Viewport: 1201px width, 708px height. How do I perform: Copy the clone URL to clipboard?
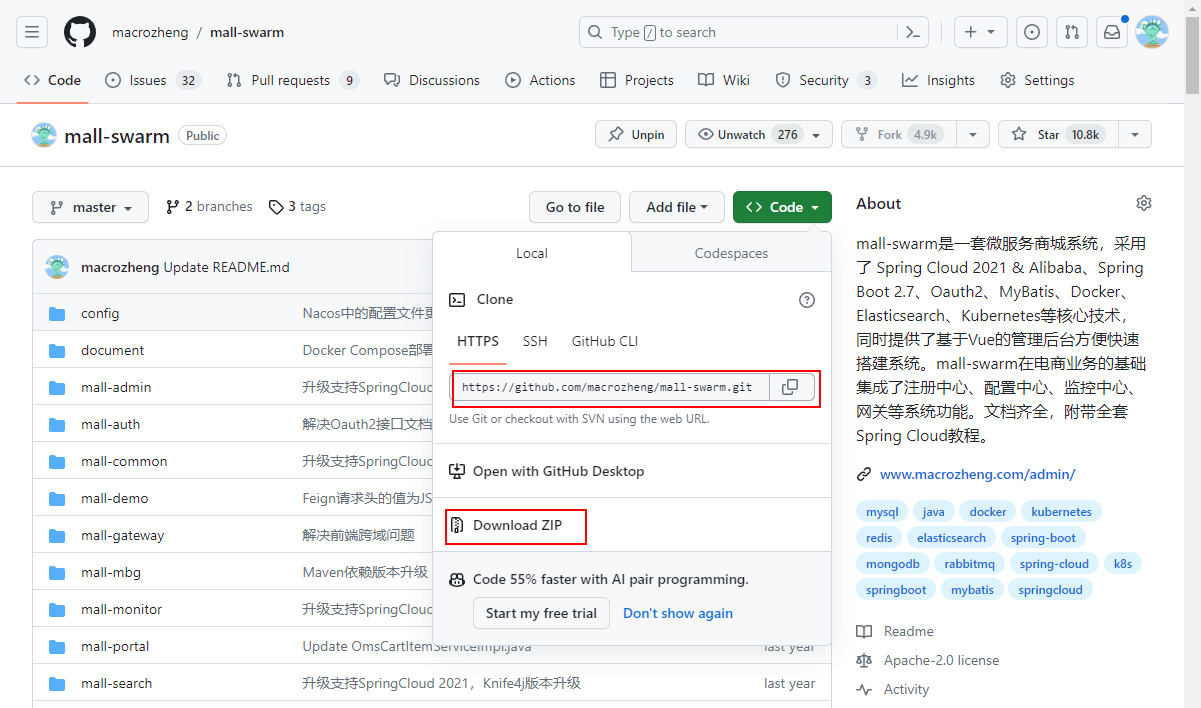point(790,387)
